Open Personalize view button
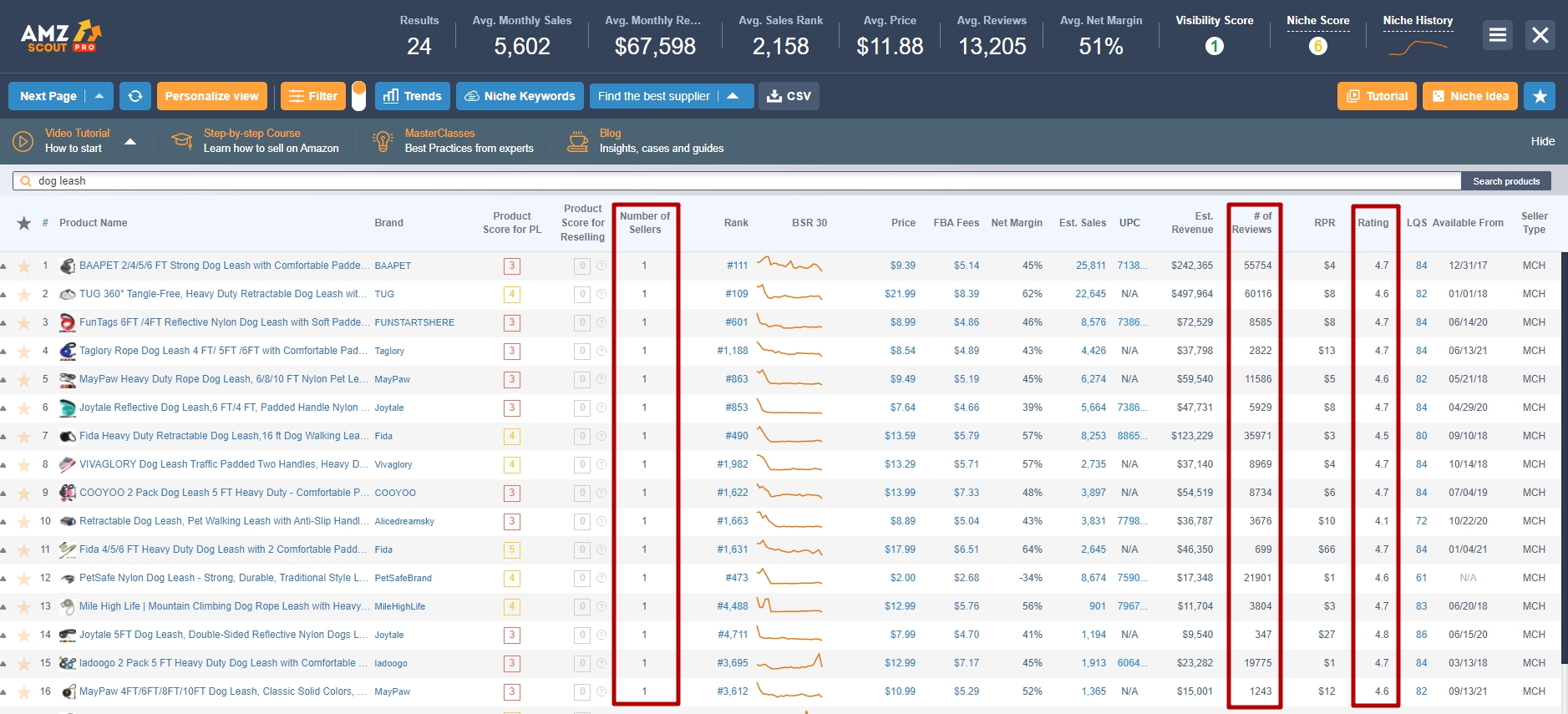Screen dimensions: 1568x714 212,96
